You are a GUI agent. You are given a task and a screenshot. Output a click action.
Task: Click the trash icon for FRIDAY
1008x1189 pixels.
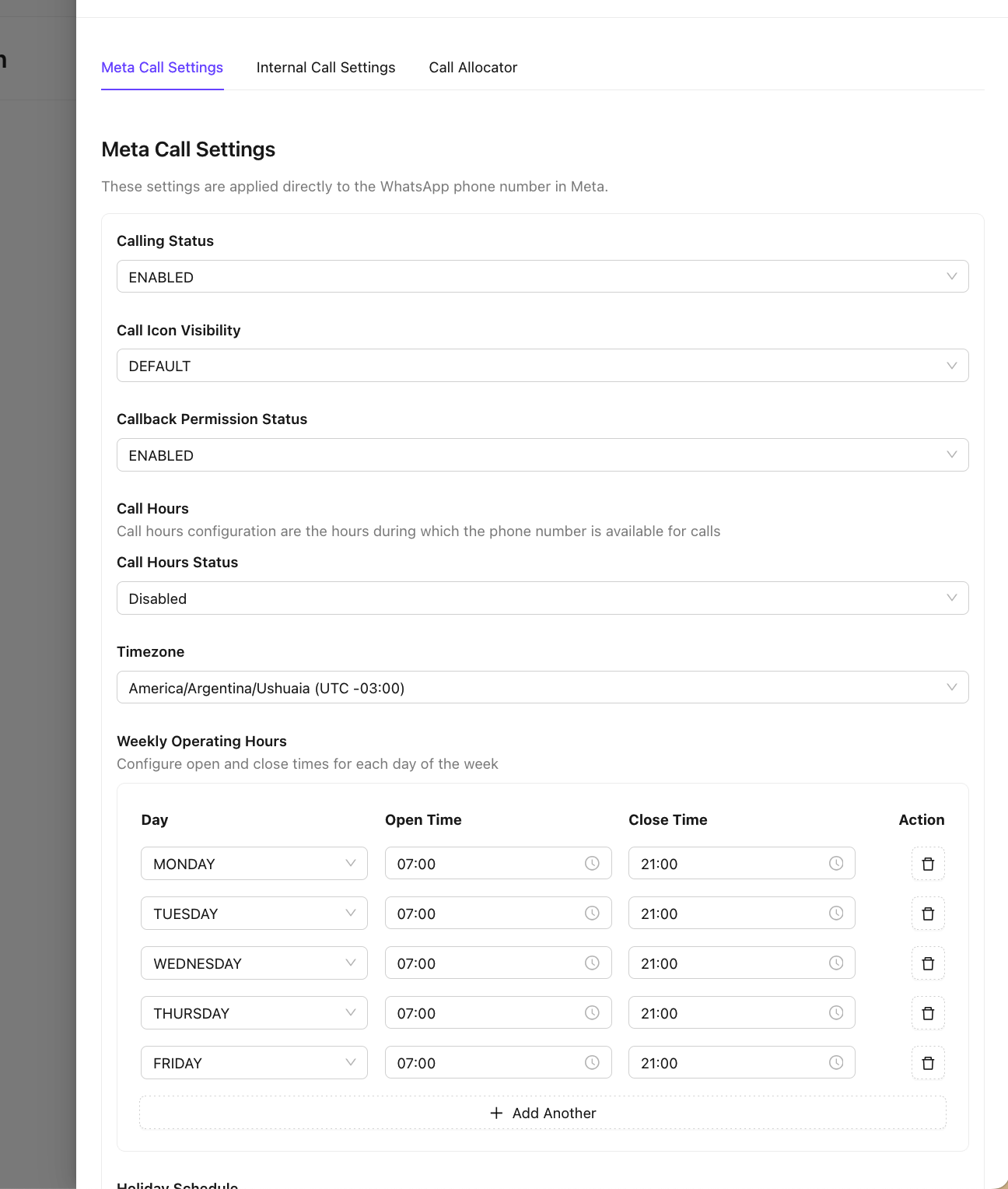click(x=928, y=1063)
